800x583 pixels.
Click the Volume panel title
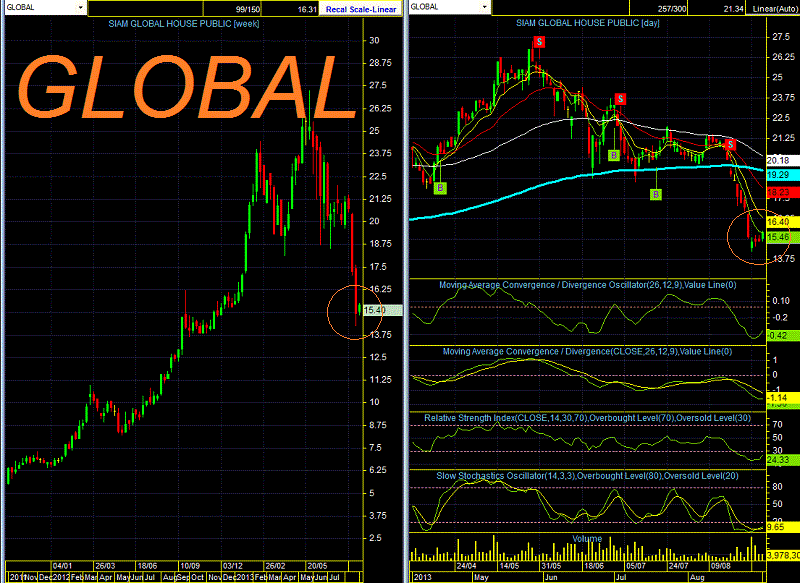point(587,539)
